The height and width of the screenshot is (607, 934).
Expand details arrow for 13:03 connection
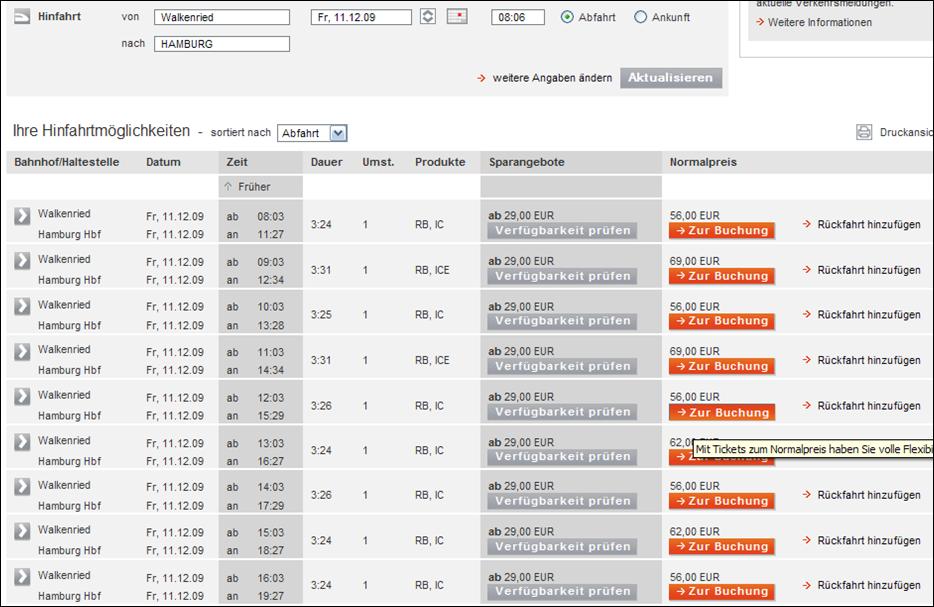coord(22,442)
